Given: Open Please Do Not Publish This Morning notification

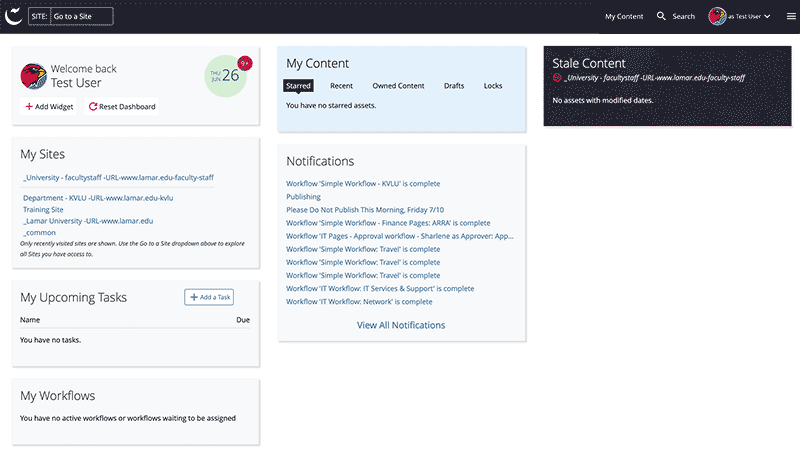Looking at the screenshot, I should pos(365,210).
